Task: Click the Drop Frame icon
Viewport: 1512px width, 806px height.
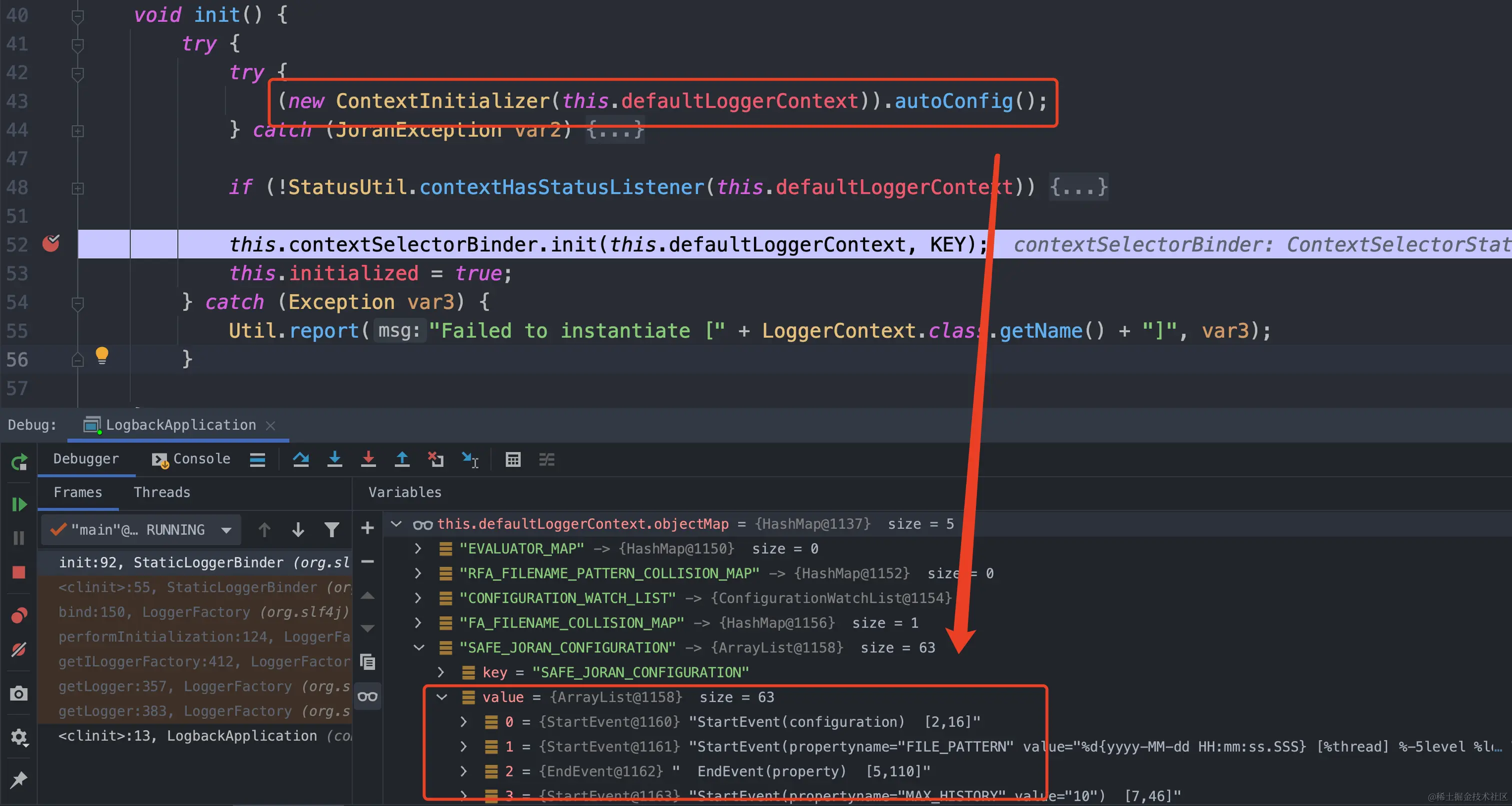Action: 435,459
